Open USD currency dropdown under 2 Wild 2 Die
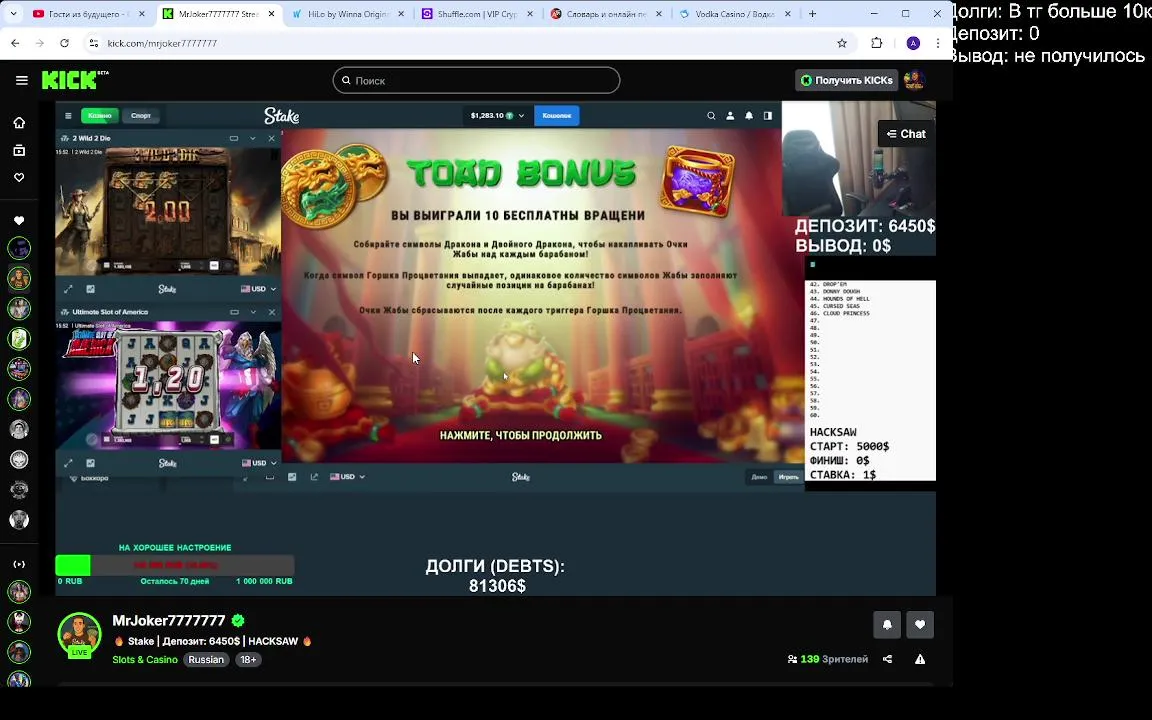 [x=258, y=289]
